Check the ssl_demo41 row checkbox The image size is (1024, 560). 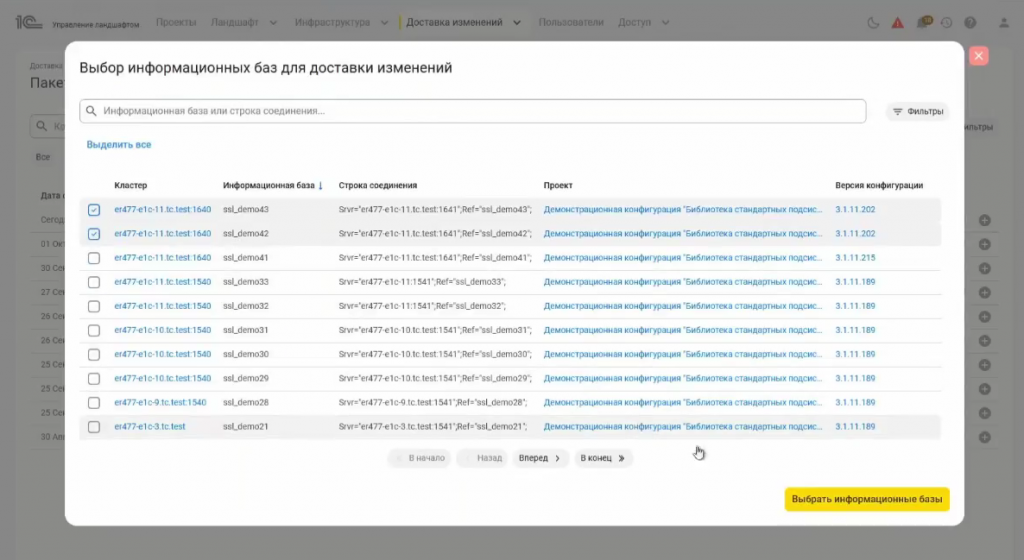[x=94, y=258]
